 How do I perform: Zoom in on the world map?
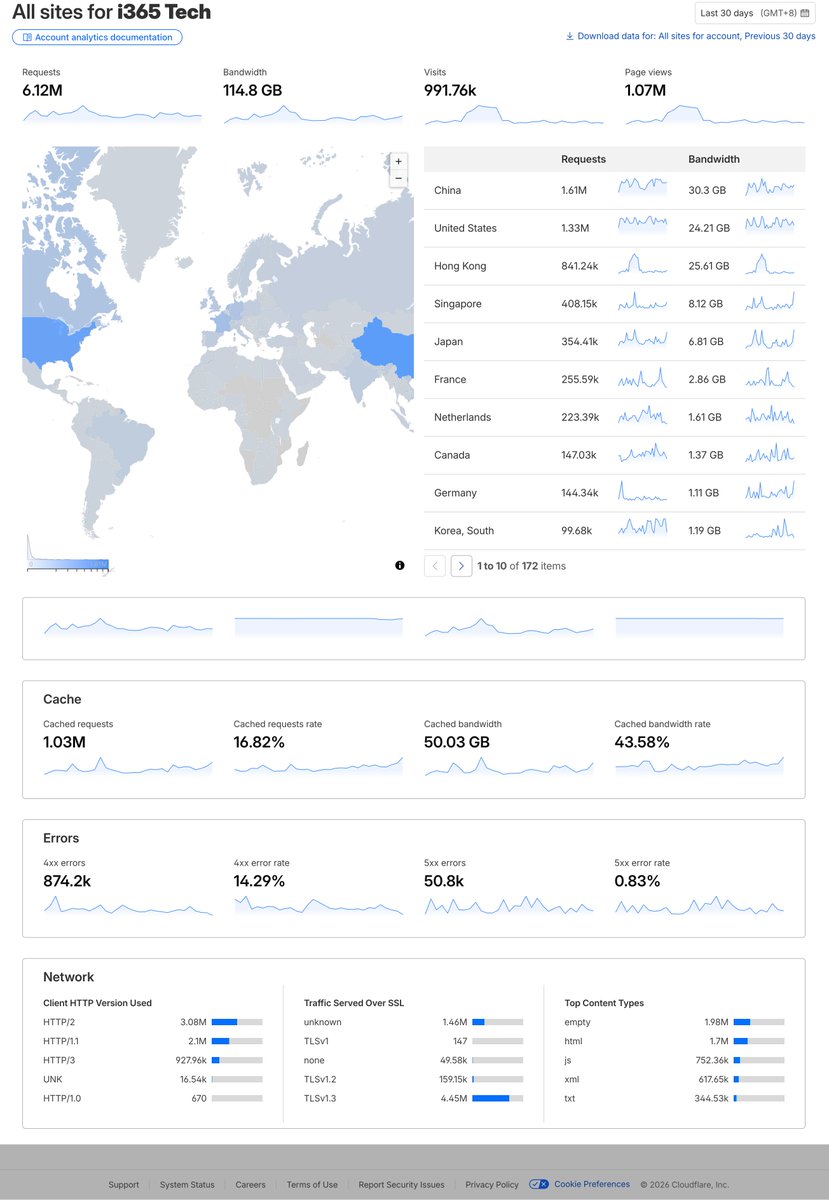point(398,161)
